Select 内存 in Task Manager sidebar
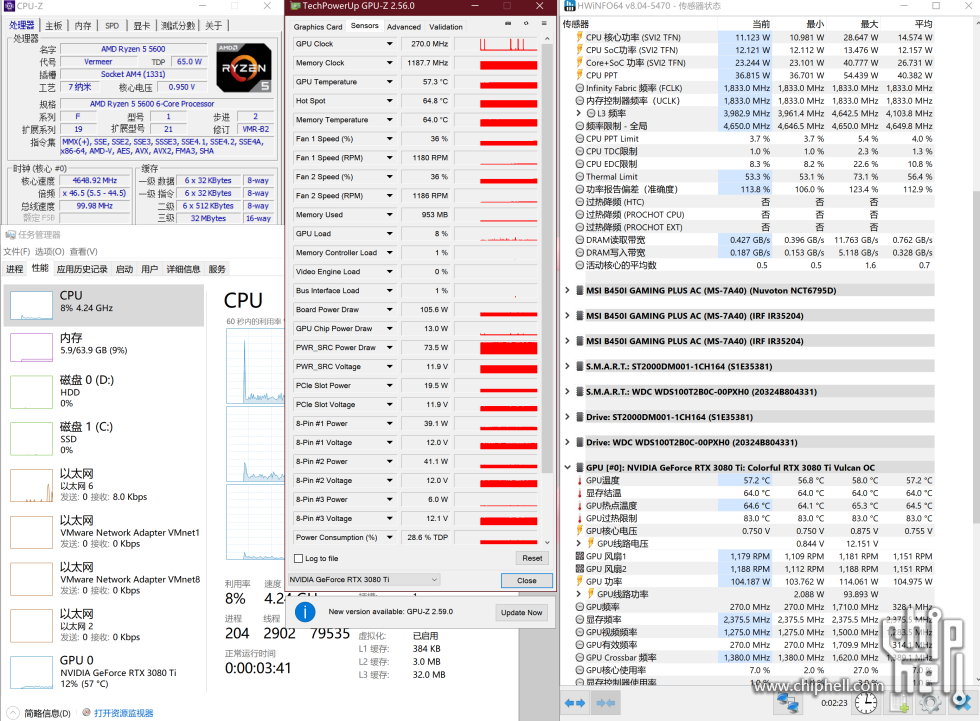 click(x=104, y=346)
